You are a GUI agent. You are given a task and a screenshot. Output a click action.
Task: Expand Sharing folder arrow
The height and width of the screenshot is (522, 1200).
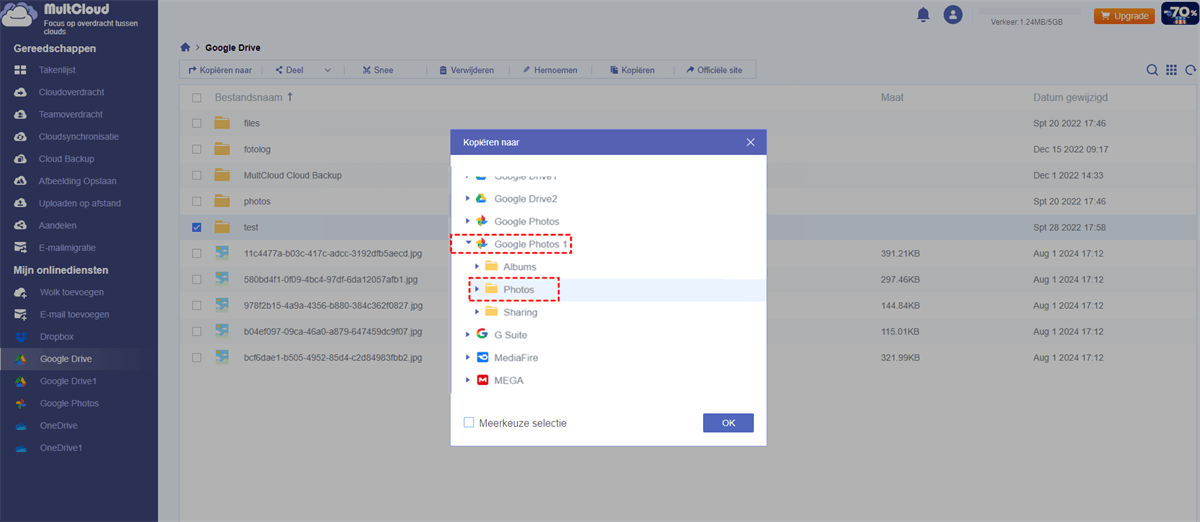(x=477, y=312)
